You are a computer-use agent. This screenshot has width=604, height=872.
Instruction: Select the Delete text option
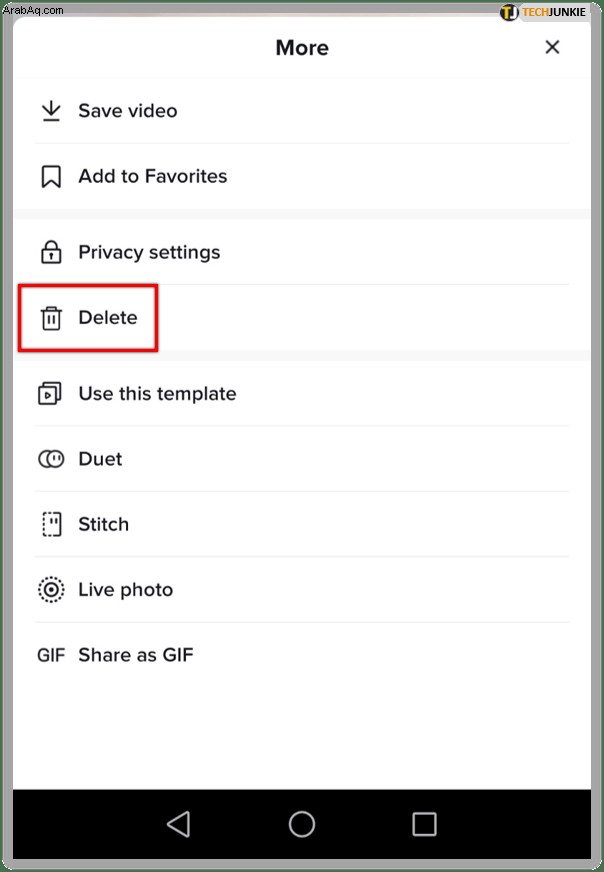click(108, 318)
